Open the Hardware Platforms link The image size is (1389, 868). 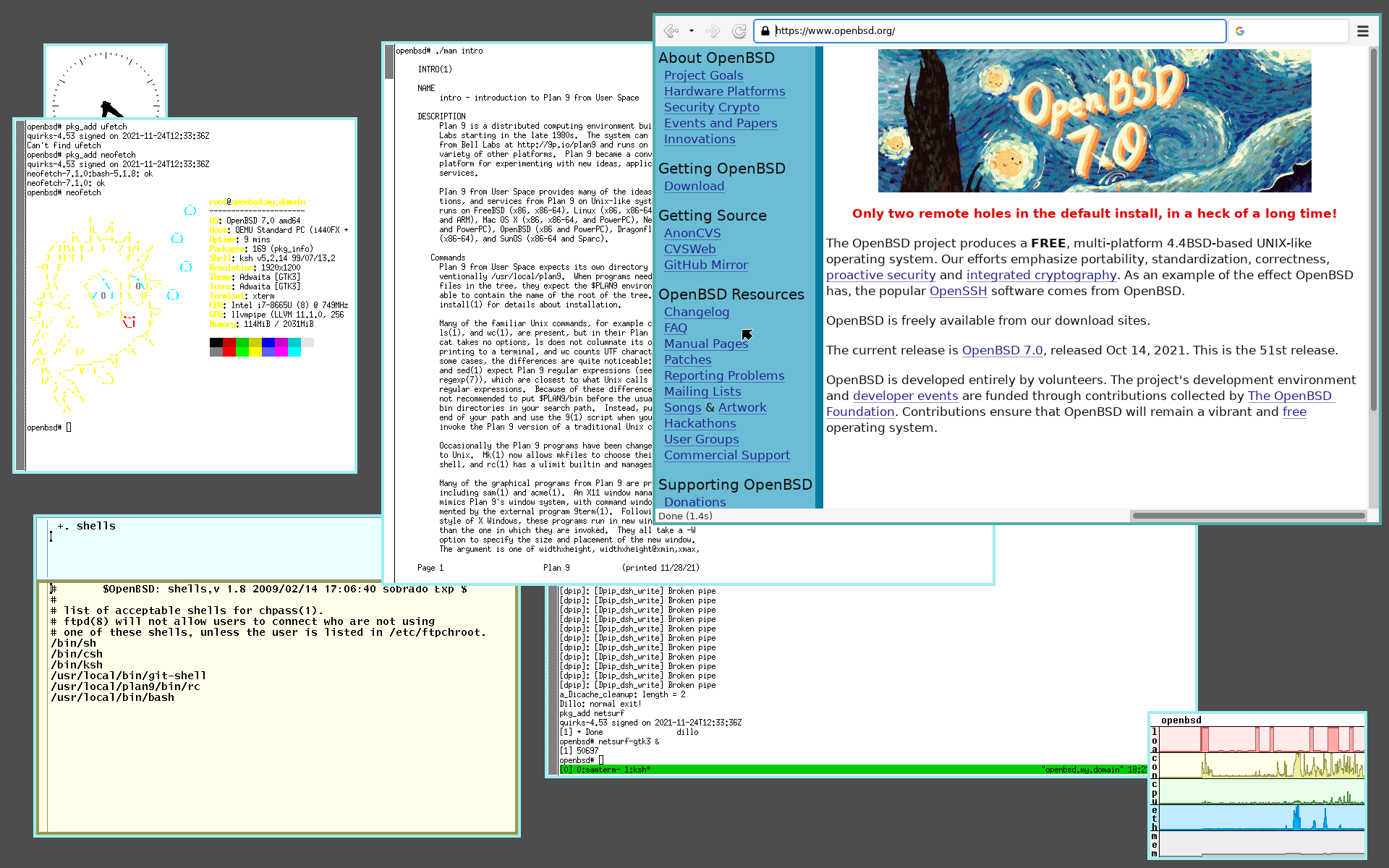(x=724, y=91)
